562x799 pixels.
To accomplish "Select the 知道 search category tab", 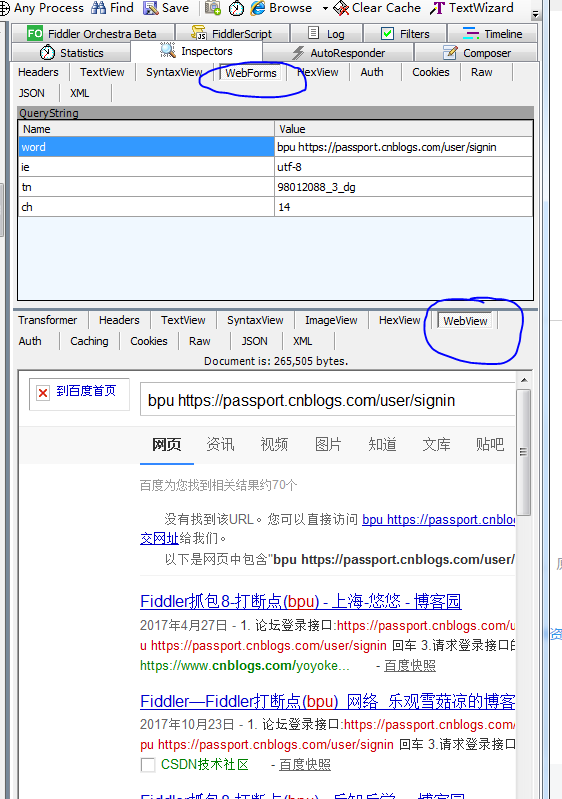I will pos(382,444).
